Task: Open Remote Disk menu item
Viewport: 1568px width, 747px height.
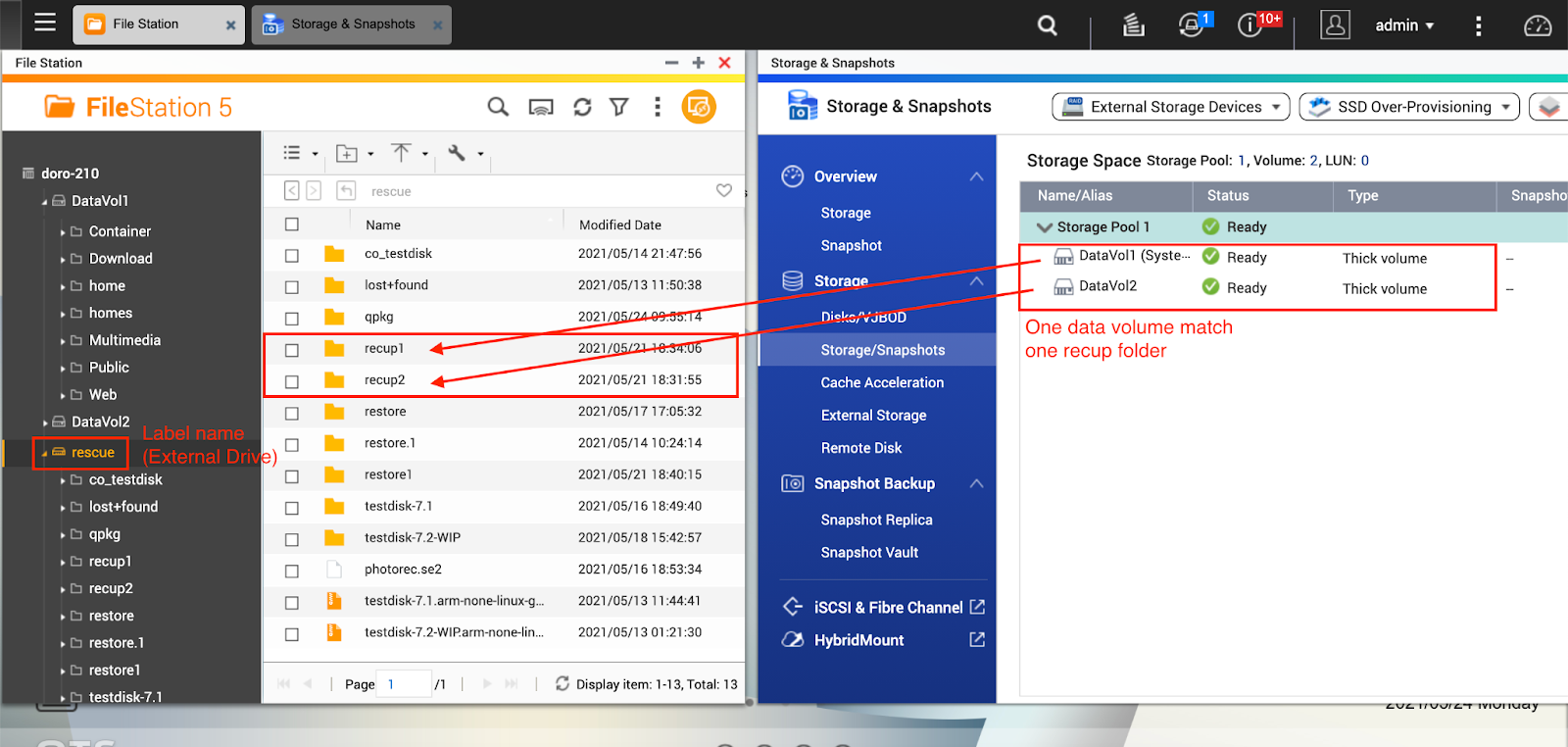Action: pyautogui.click(x=860, y=447)
